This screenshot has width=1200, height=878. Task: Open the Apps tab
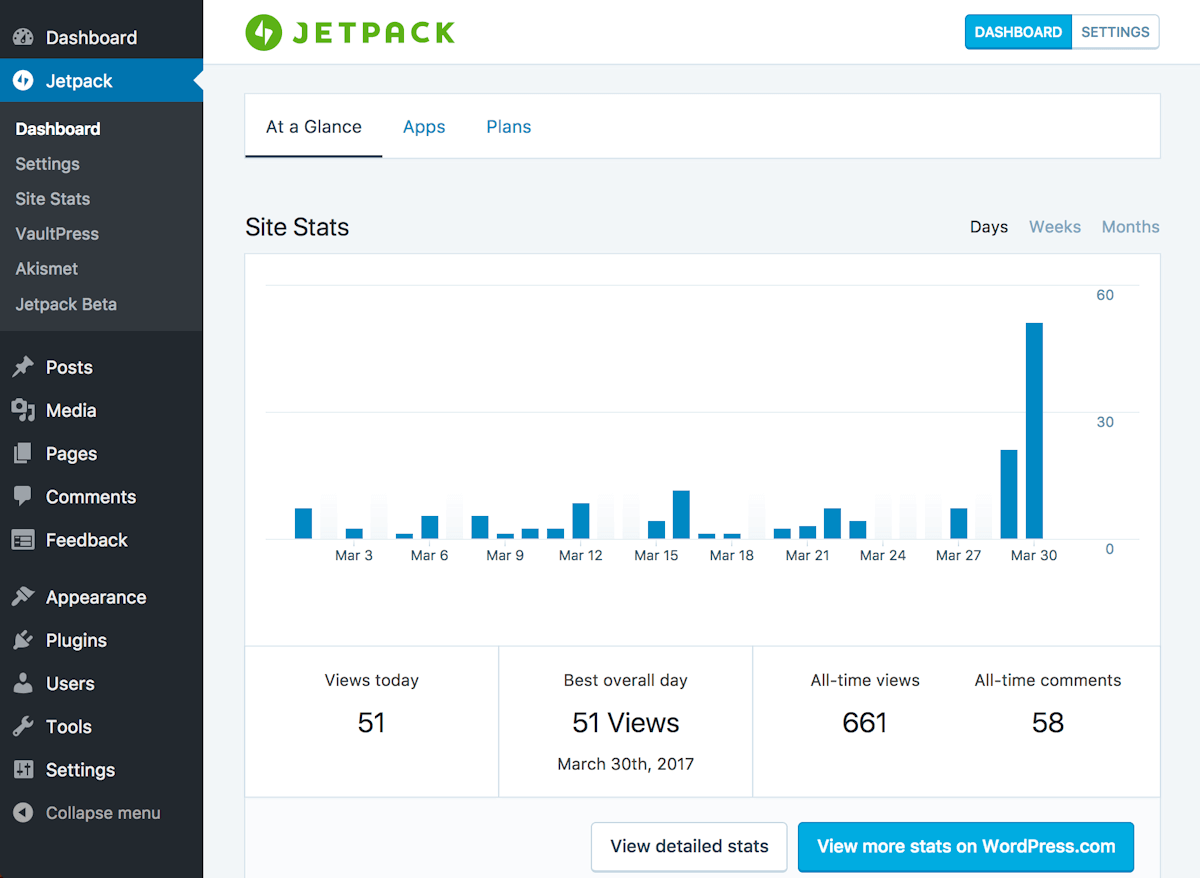tap(424, 127)
